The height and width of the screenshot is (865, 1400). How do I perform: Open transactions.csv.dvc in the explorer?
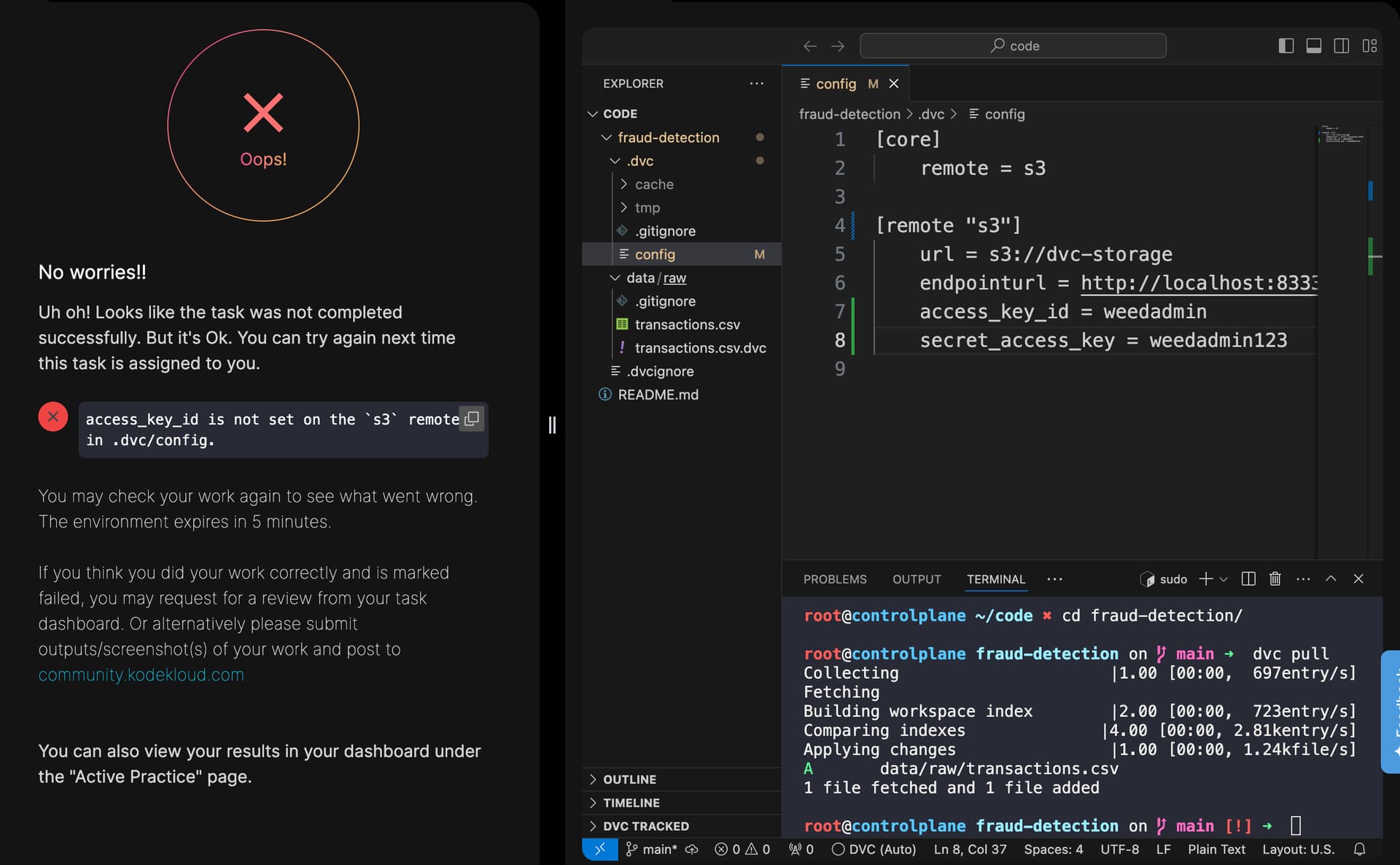coord(700,348)
